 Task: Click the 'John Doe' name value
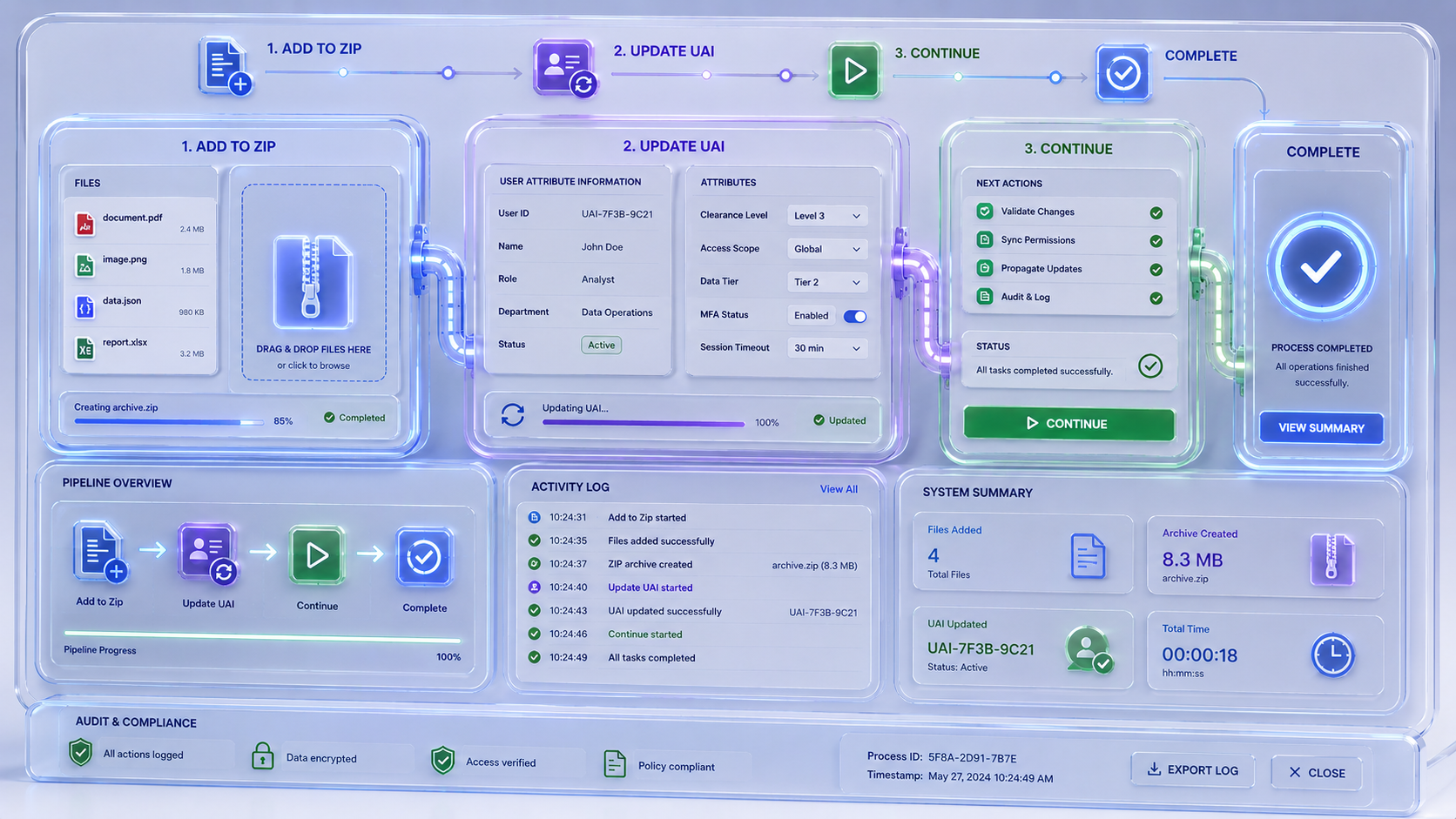tap(602, 247)
